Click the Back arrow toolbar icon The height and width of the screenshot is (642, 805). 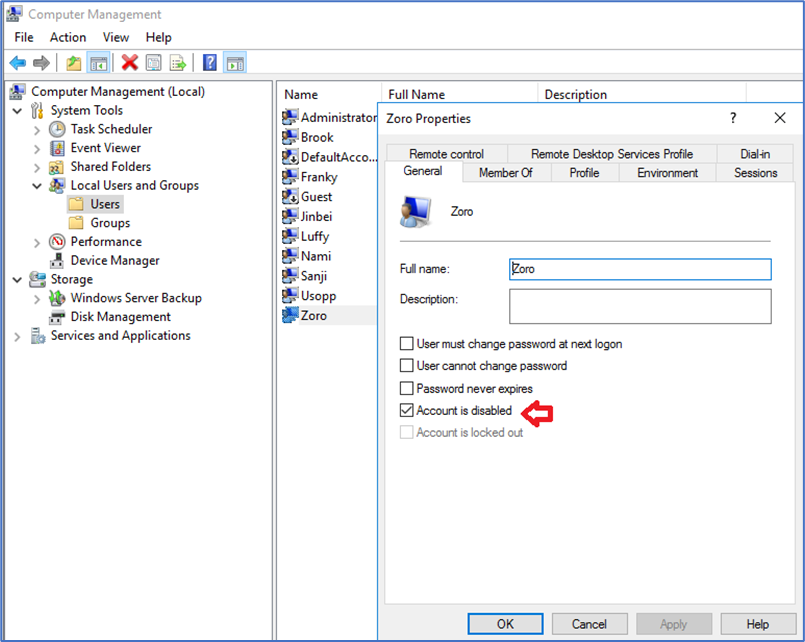point(18,63)
